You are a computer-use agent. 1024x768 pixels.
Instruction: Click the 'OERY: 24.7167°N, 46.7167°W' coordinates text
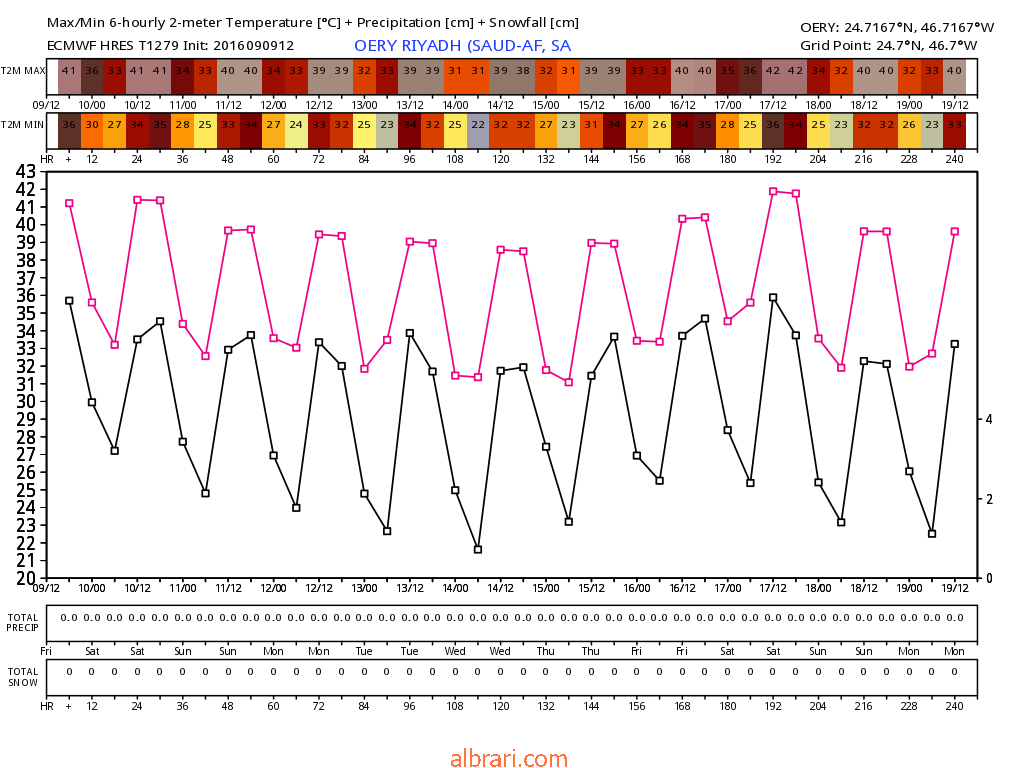tap(897, 27)
